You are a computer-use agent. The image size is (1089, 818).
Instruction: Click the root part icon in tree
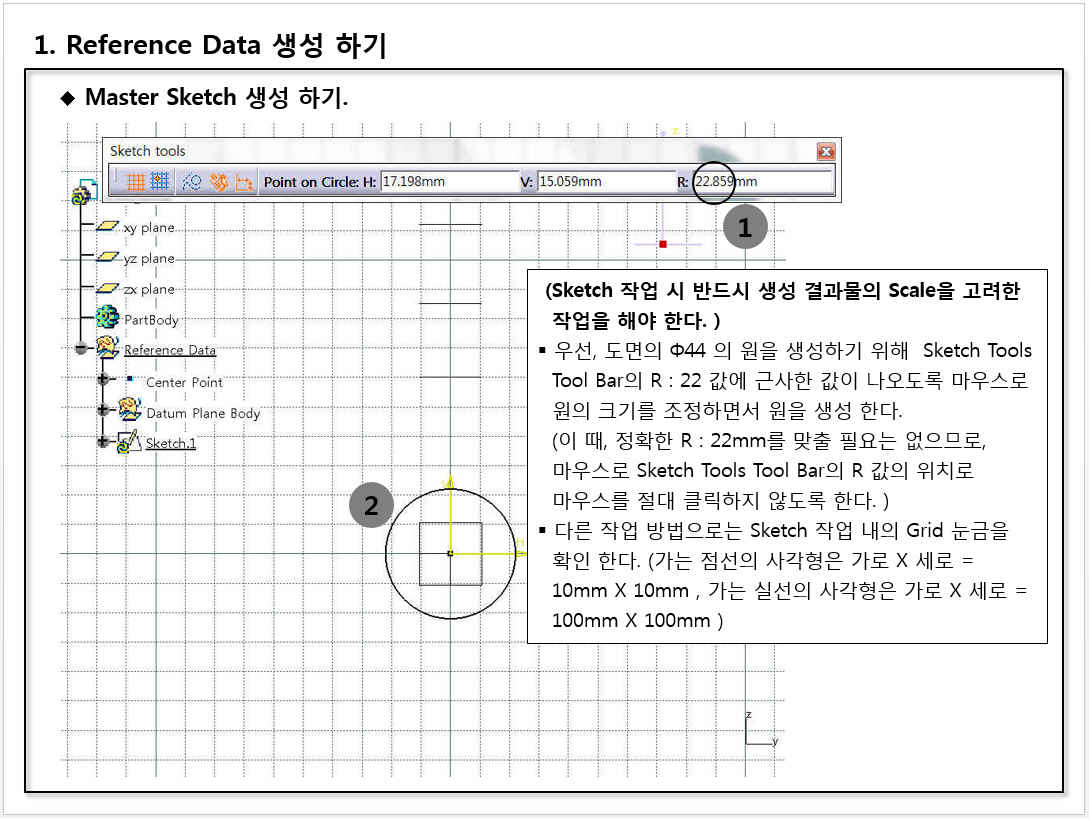(x=81, y=194)
